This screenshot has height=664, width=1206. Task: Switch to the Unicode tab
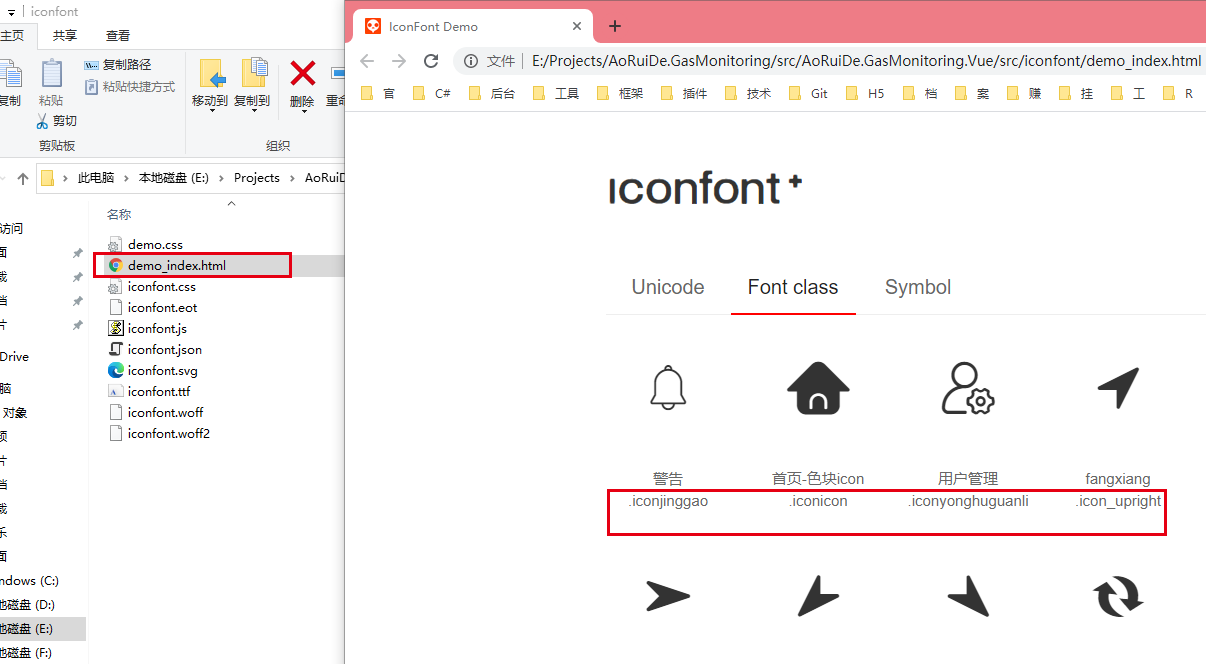click(x=668, y=288)
